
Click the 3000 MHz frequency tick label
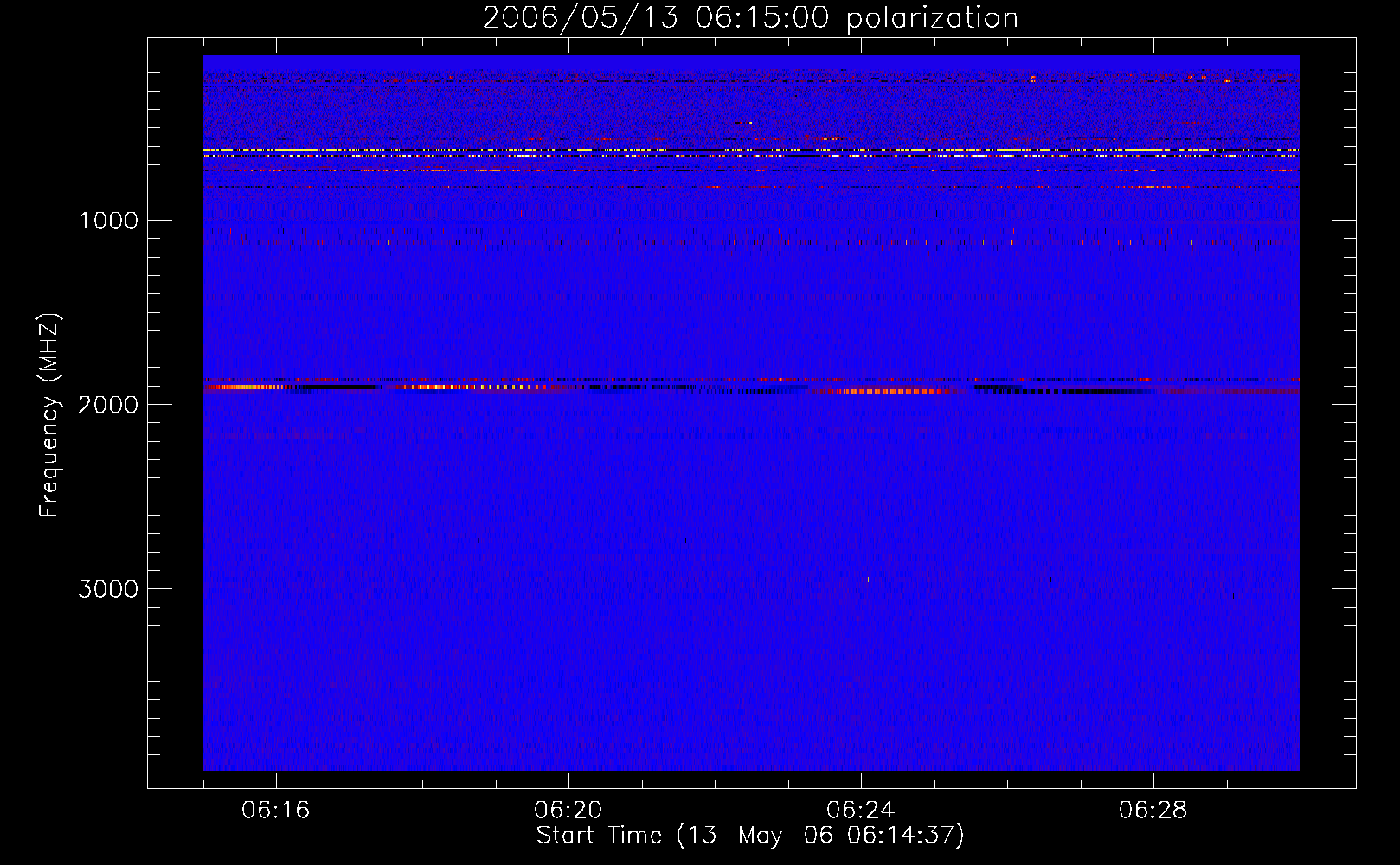click(x=108, y=589)
